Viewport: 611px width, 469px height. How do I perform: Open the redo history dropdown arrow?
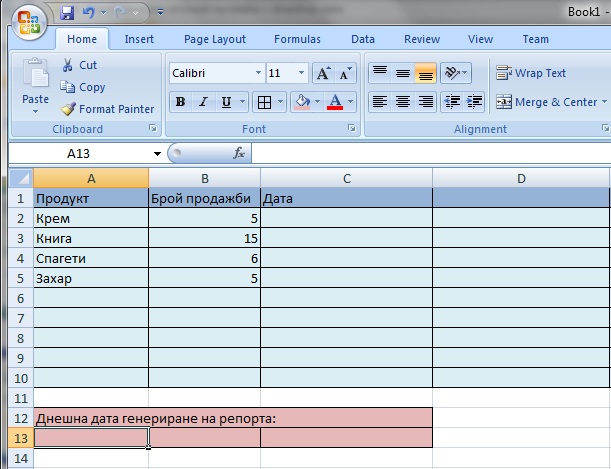click(x=136, y=13)
